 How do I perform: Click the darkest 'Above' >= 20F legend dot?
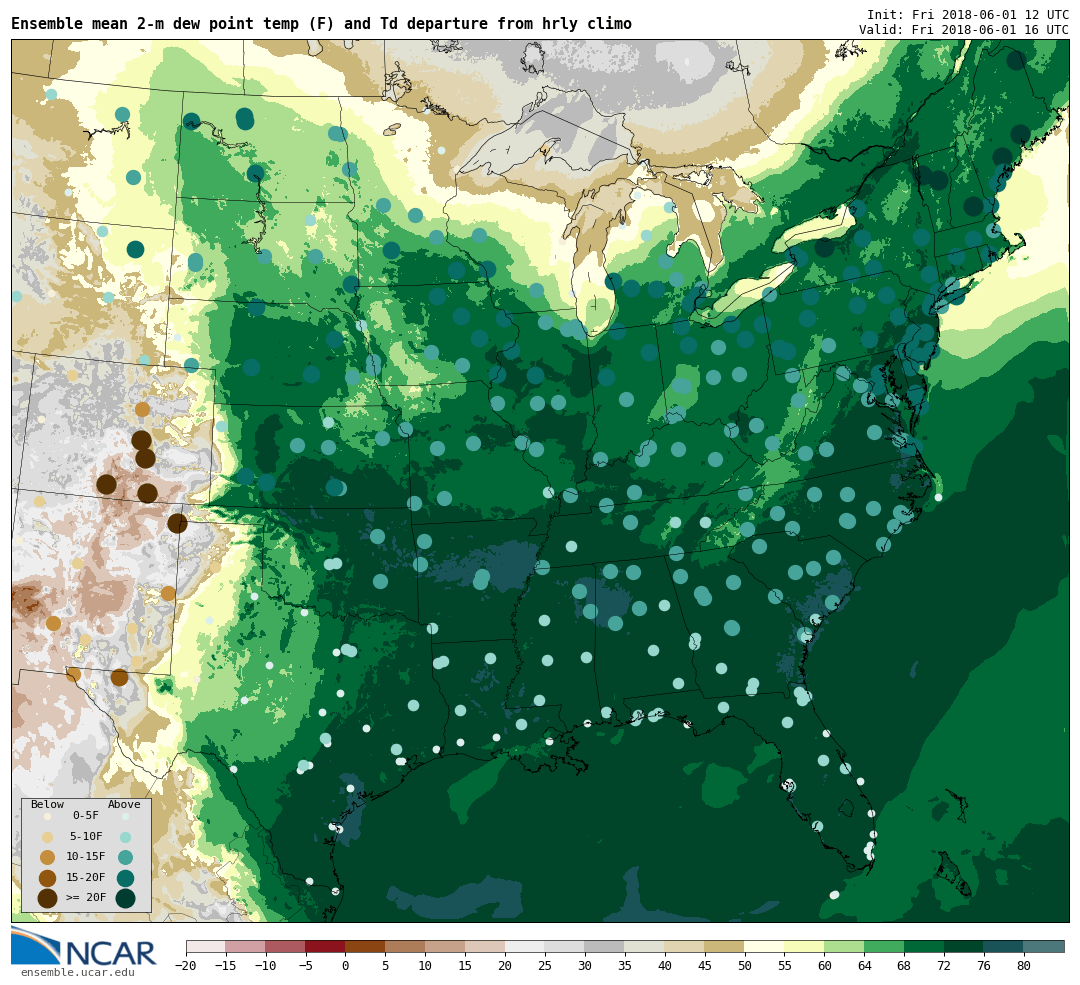[125, 898]
